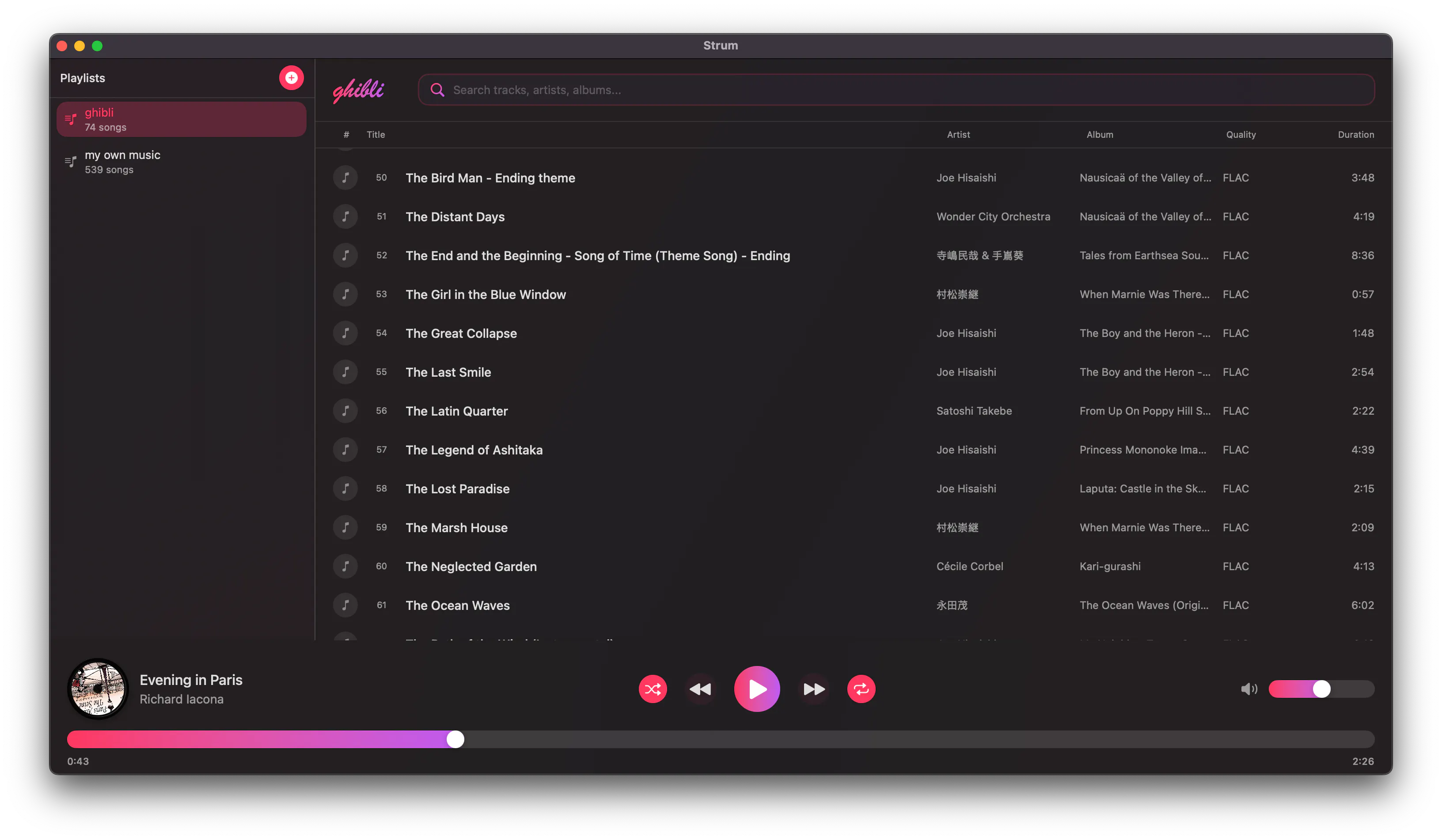Select track The Latin Quarter
Screen dimensions: 1442x840
456,411
